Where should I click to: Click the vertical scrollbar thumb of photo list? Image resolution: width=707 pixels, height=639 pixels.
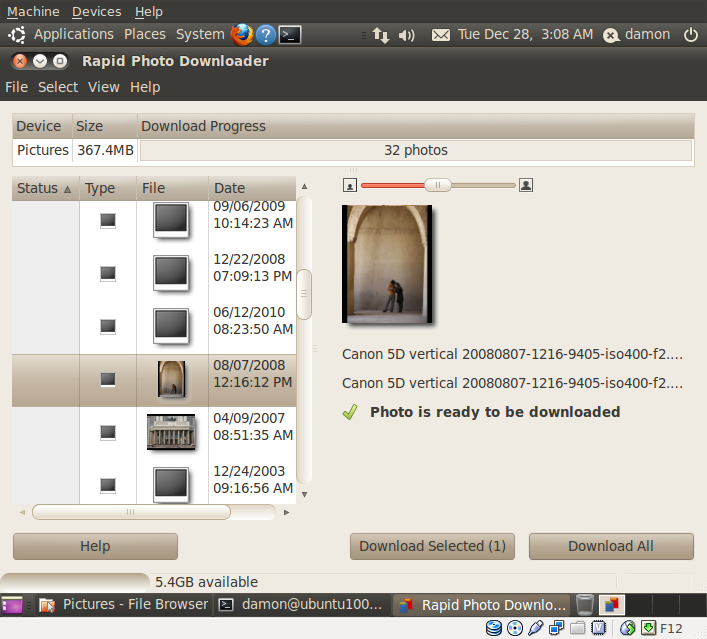304,294
